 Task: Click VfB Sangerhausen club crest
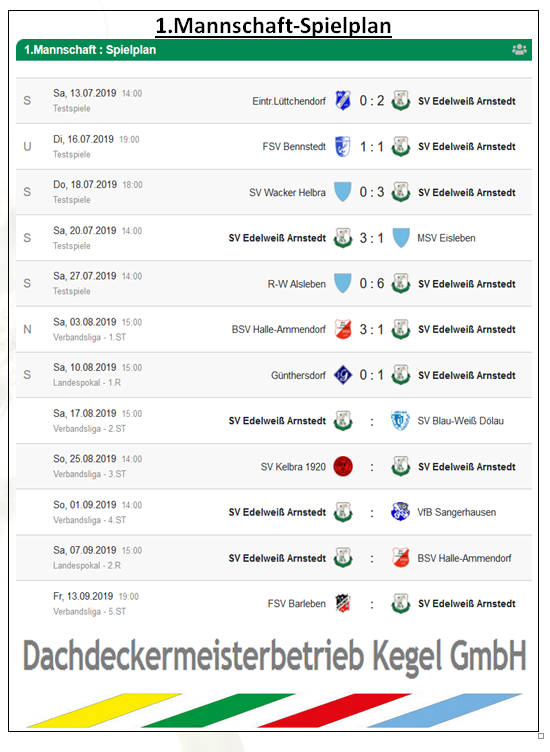click(400, 512)
